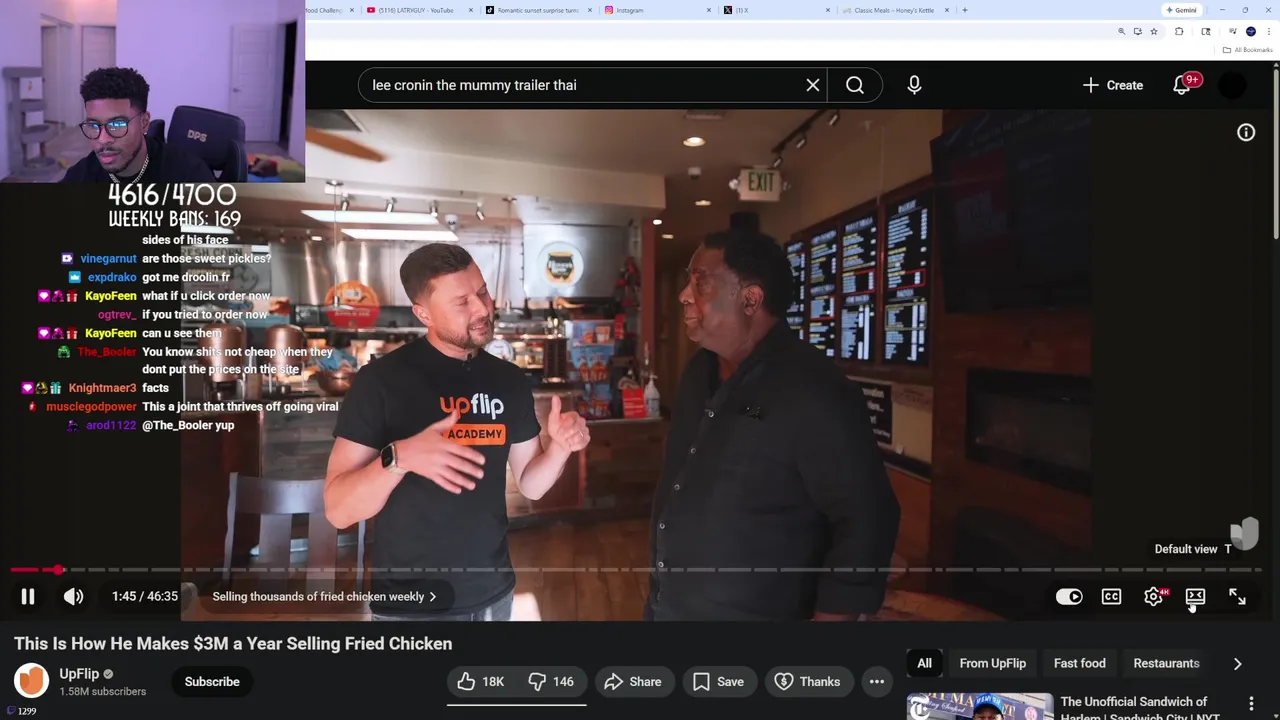Open the Gemini button in Chrome

(x=1181, y=10)
